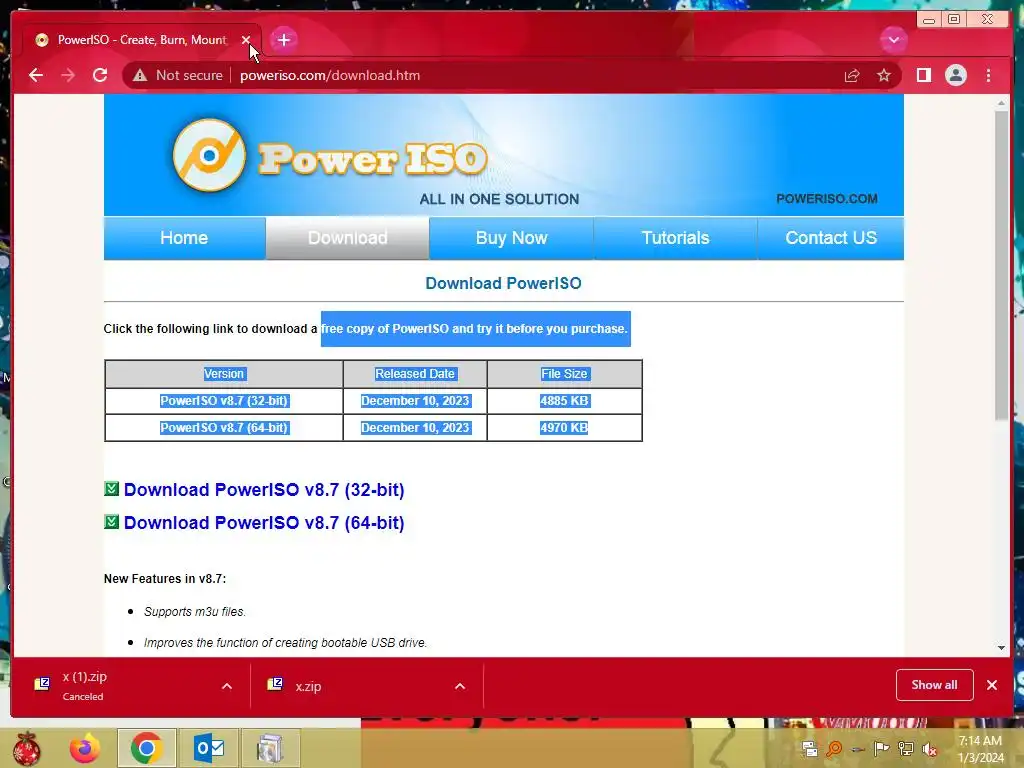Open Firefox from the taskbar
This screenshot has width=1024, height=768.
(85, 748)
